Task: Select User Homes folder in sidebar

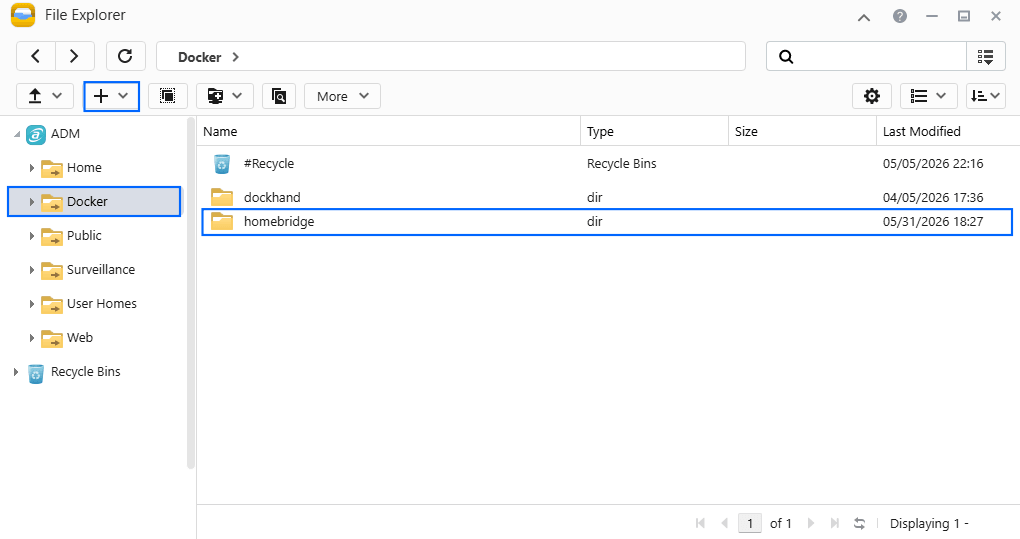Action: click(101, 304)
